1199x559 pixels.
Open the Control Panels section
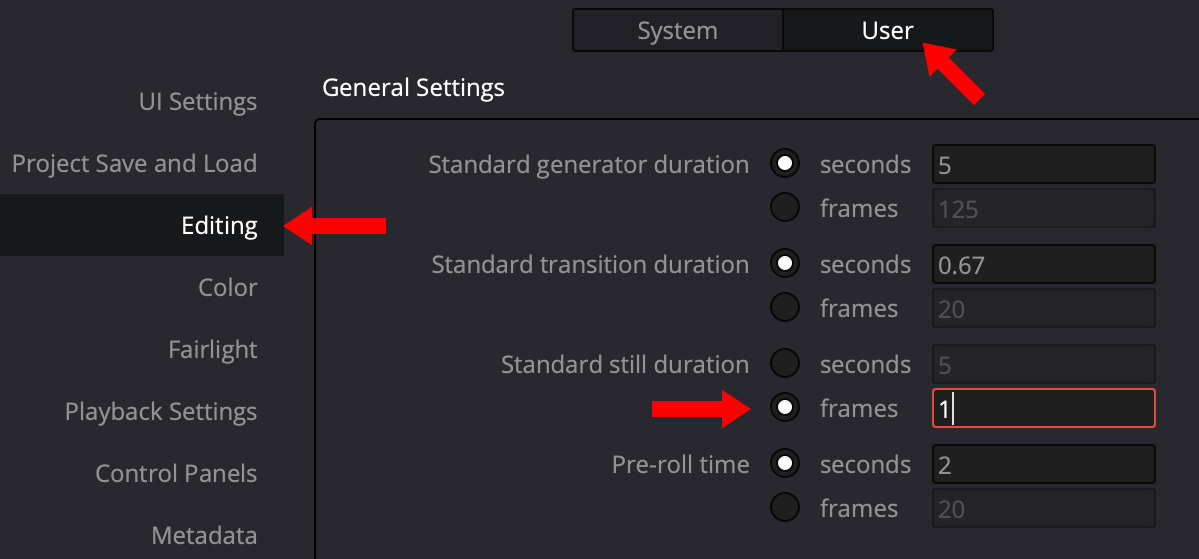click(176, 474)
